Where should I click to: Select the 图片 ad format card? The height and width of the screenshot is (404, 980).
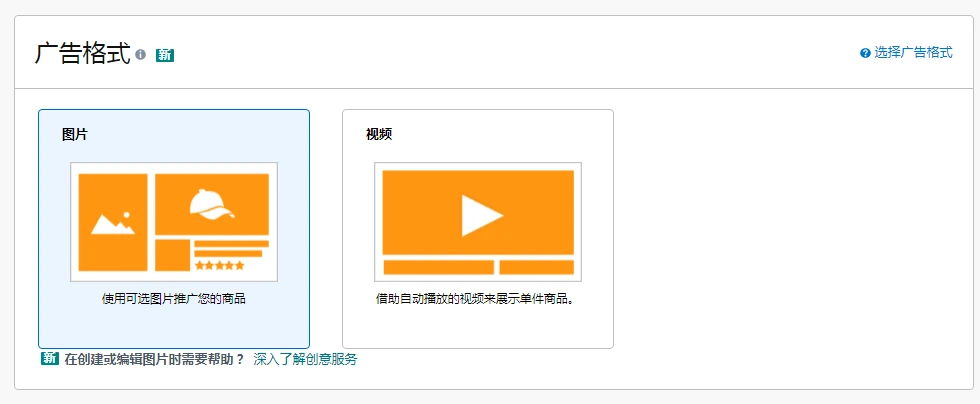(x=174, y=228)
